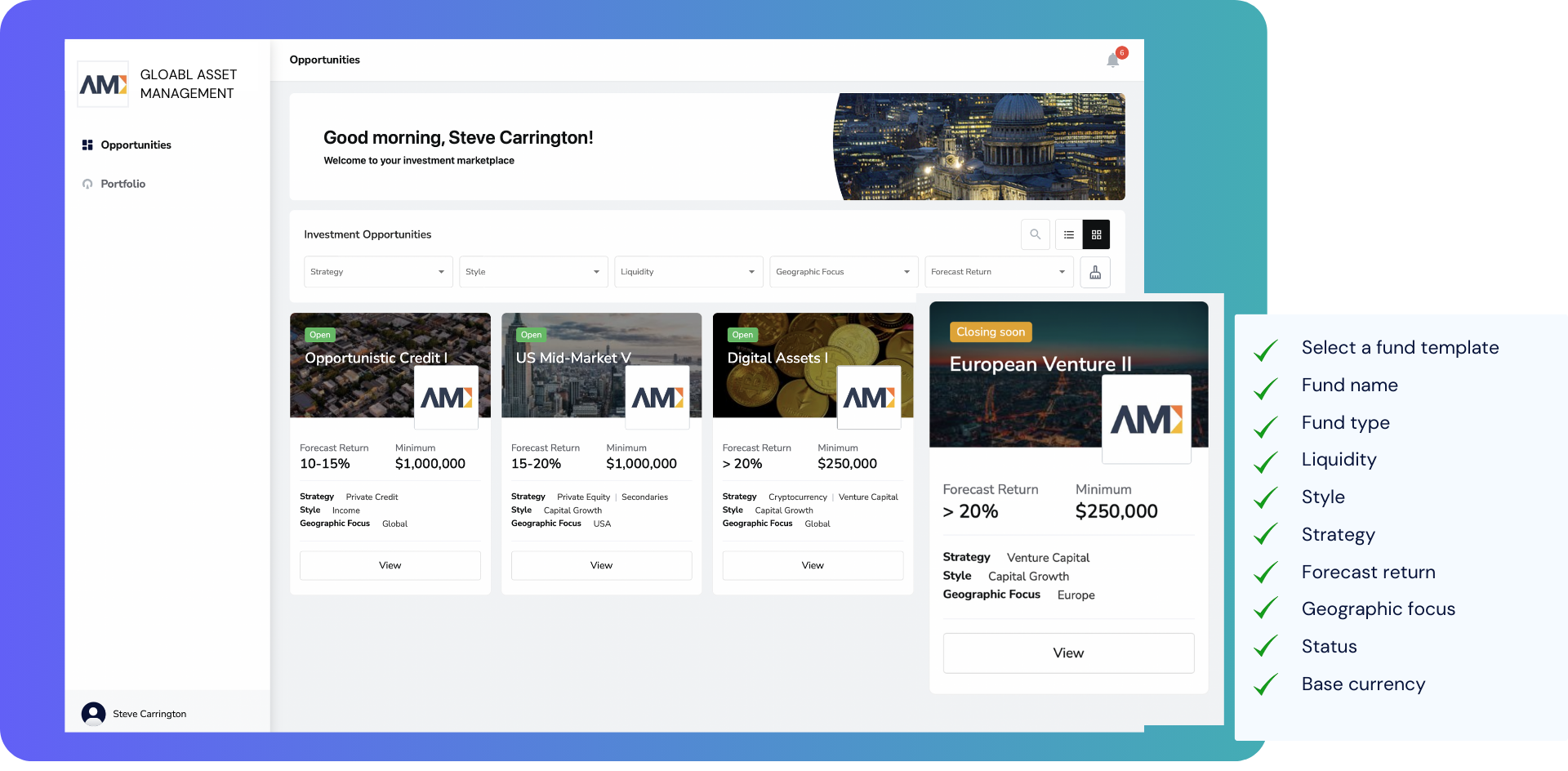
Task: Click Steve Carrington user name
Action: tap(149, 714)
